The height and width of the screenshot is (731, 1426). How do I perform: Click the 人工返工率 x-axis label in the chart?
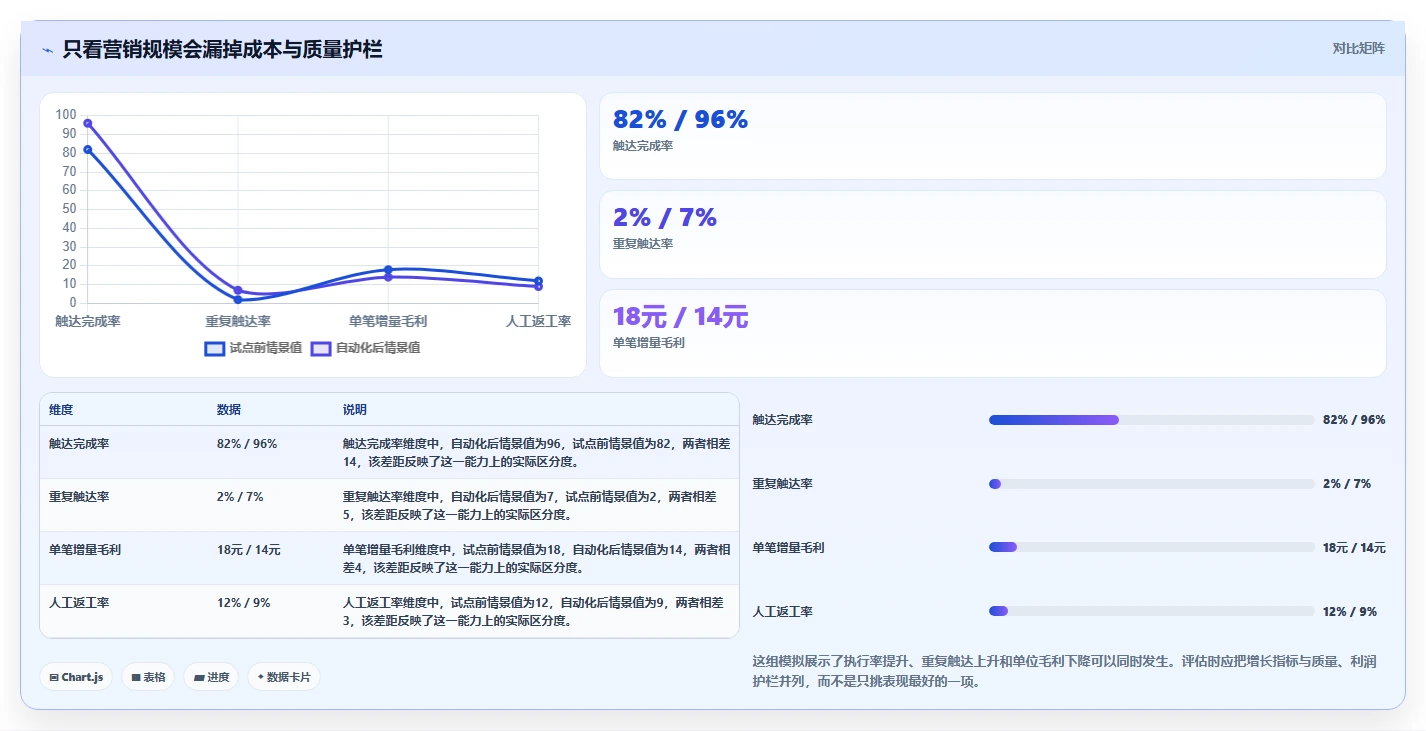point(538,321)
